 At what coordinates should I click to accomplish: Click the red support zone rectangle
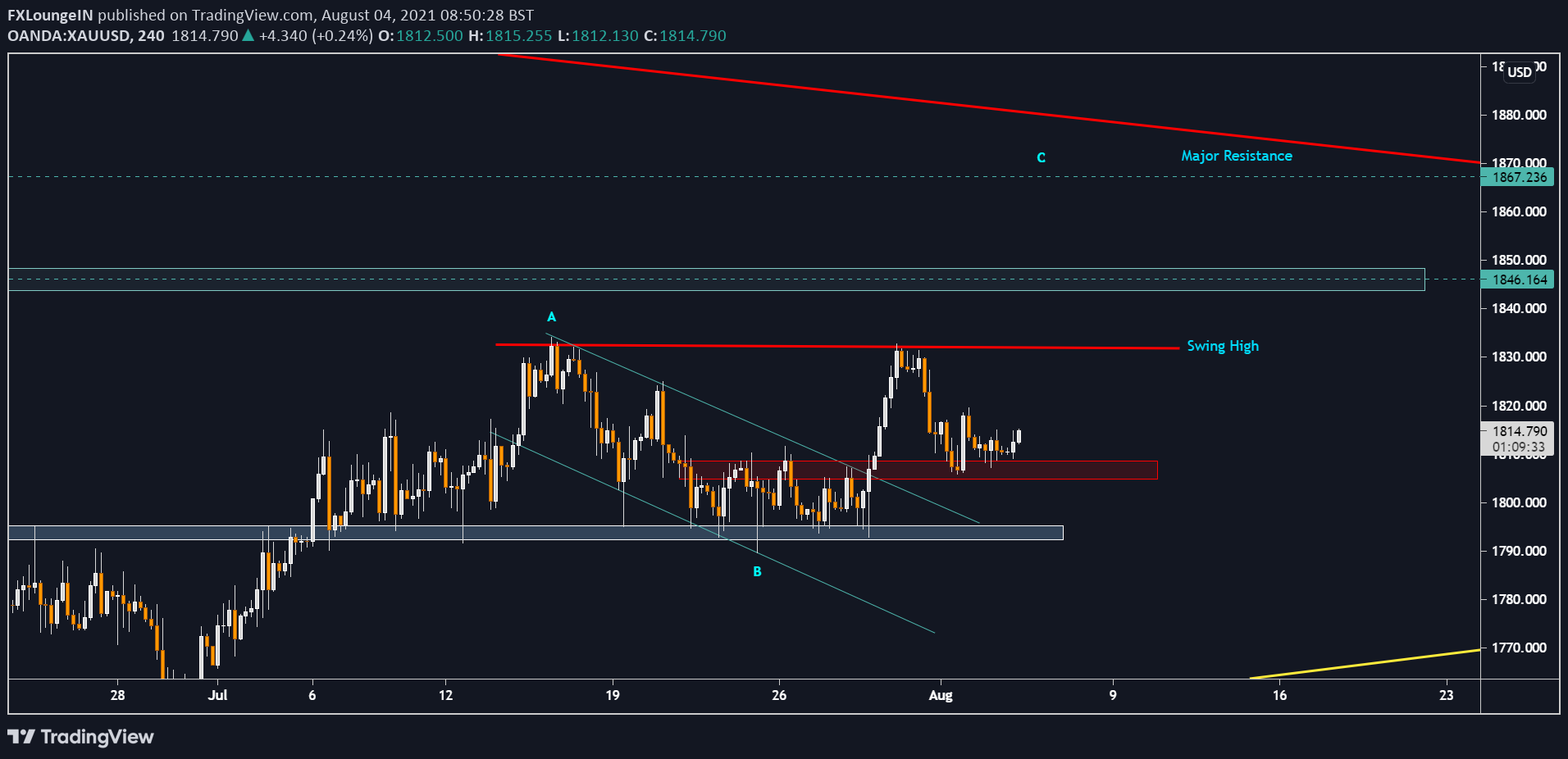pos(918,470)
